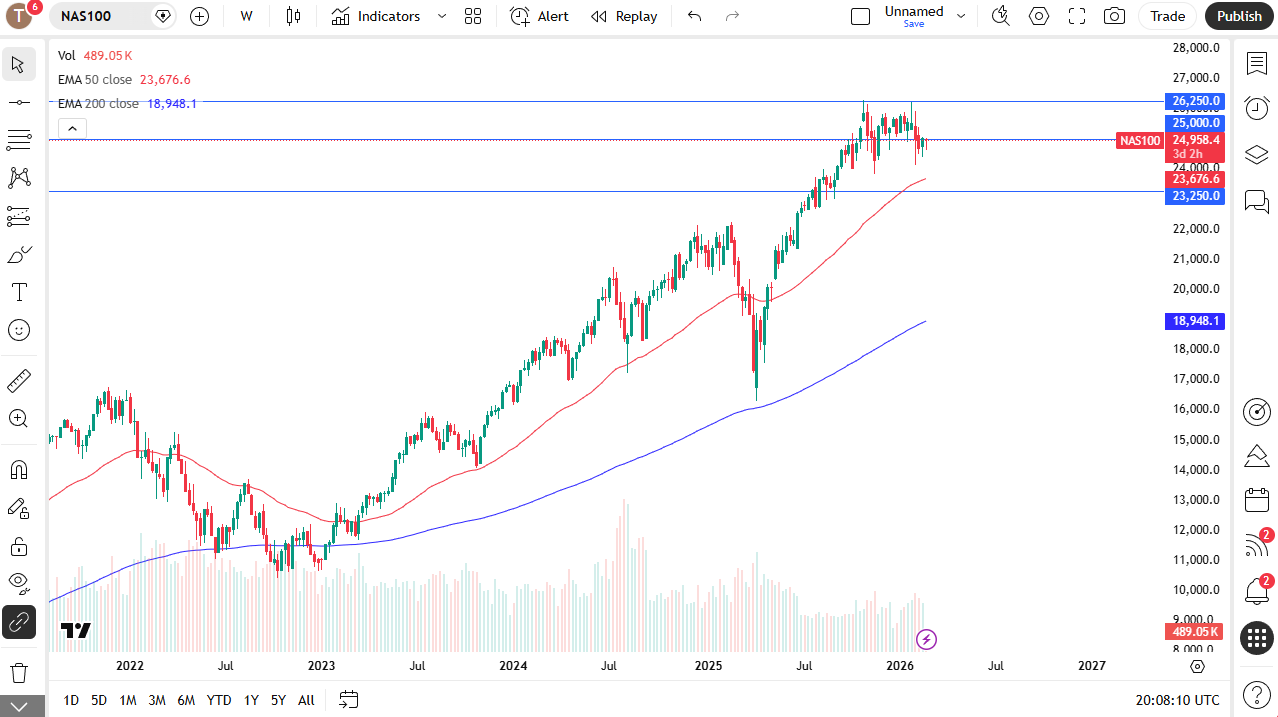The width and height of the screenshot is (1278, 717).
Task: Click the Publish button
Action: tap(1238, 16)
